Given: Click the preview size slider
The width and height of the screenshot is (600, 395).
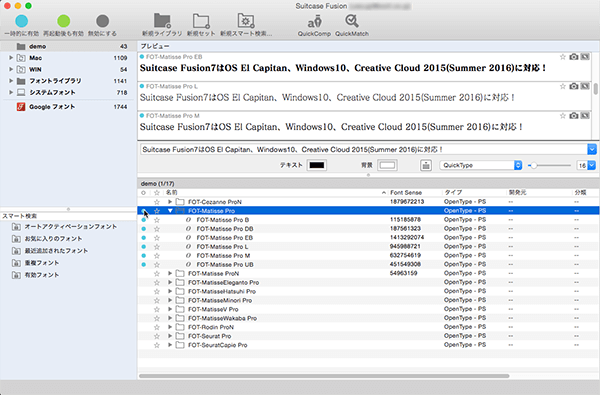Looking at the screenshot, I should click(x=550, y=165).
